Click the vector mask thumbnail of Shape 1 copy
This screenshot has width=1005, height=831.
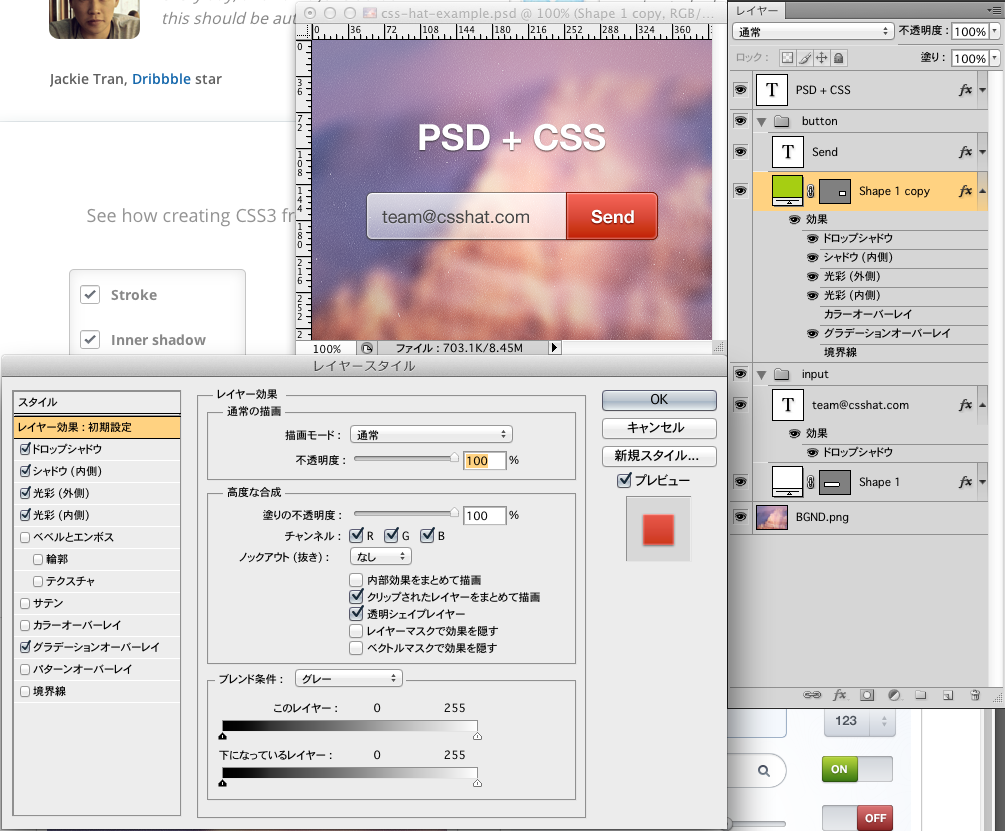coord(835,192)
